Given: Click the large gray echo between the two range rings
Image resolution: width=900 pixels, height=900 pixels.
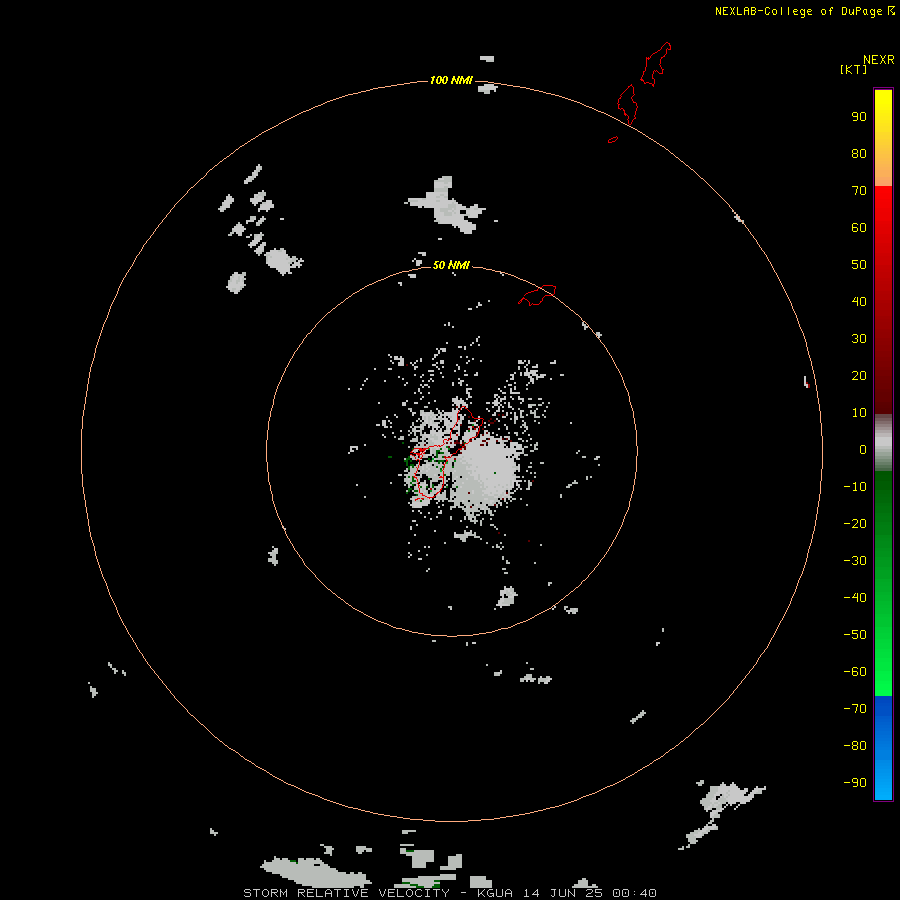Looking at the screenshot, I should [446, 205].
